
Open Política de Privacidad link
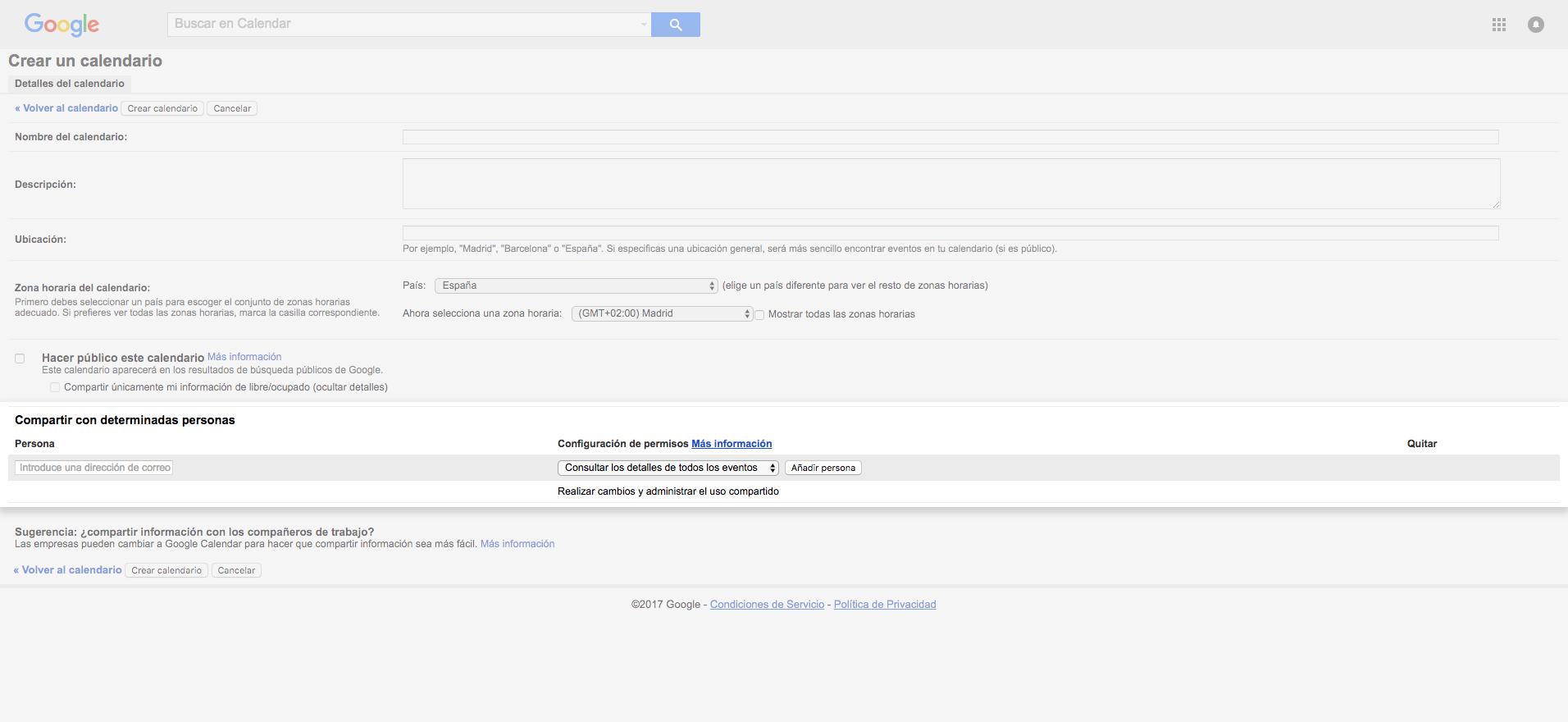pyautogui.click(x=885, y=605)
